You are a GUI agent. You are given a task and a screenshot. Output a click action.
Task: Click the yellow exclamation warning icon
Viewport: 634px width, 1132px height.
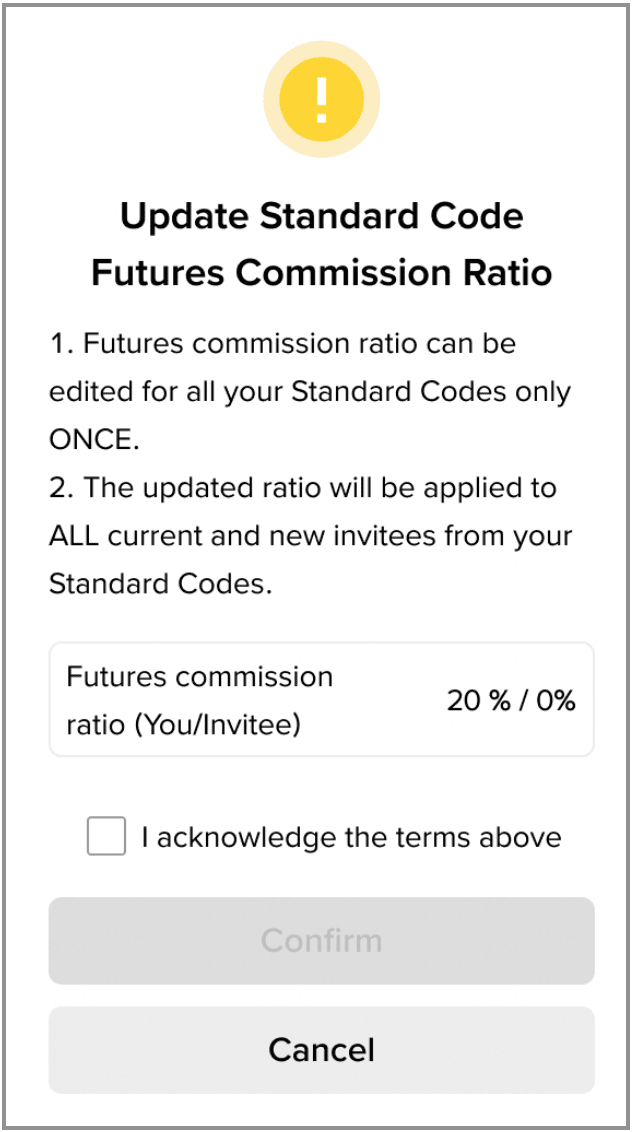[321, 98]
